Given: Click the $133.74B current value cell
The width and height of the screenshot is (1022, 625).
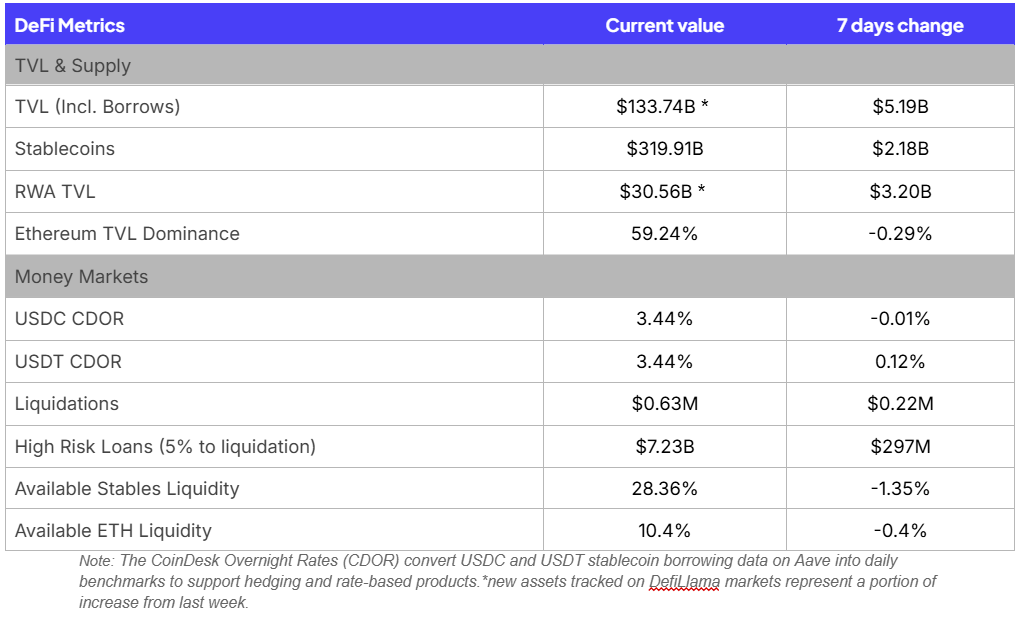Looking at the screenshot, I should point(665,106).
